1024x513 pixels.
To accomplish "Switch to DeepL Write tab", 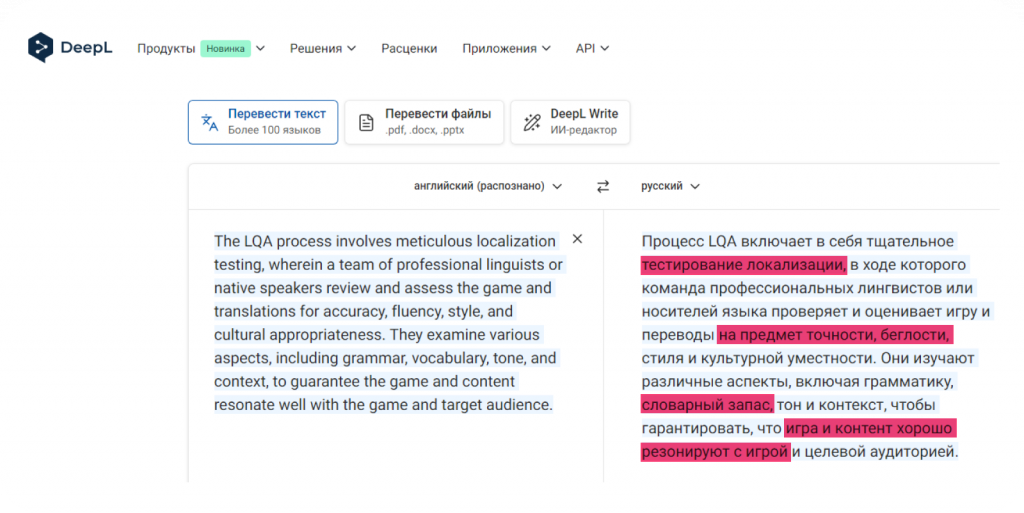I will click(570, 122).
